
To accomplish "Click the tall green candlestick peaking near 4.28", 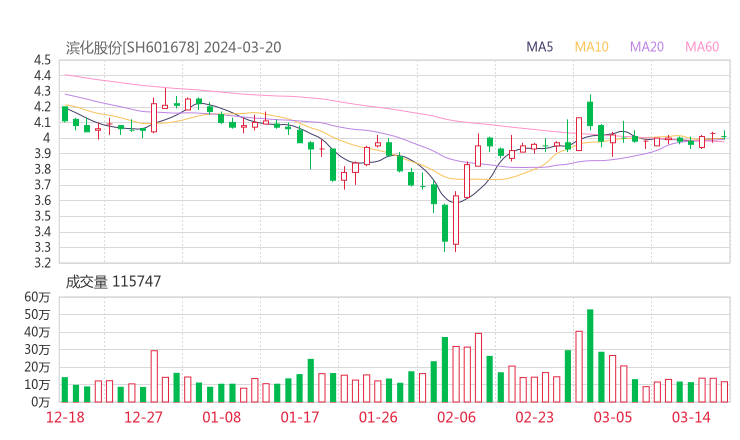I will pos(590,112).
